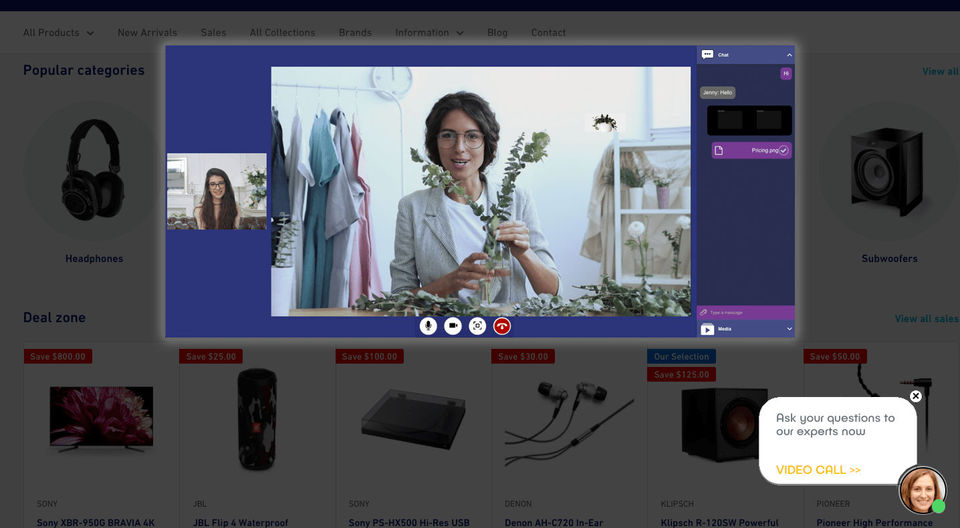This screenshot has width=960, height=528.
Task: Start a VIDEO CALL from the popup
Action: click(818, 470)
